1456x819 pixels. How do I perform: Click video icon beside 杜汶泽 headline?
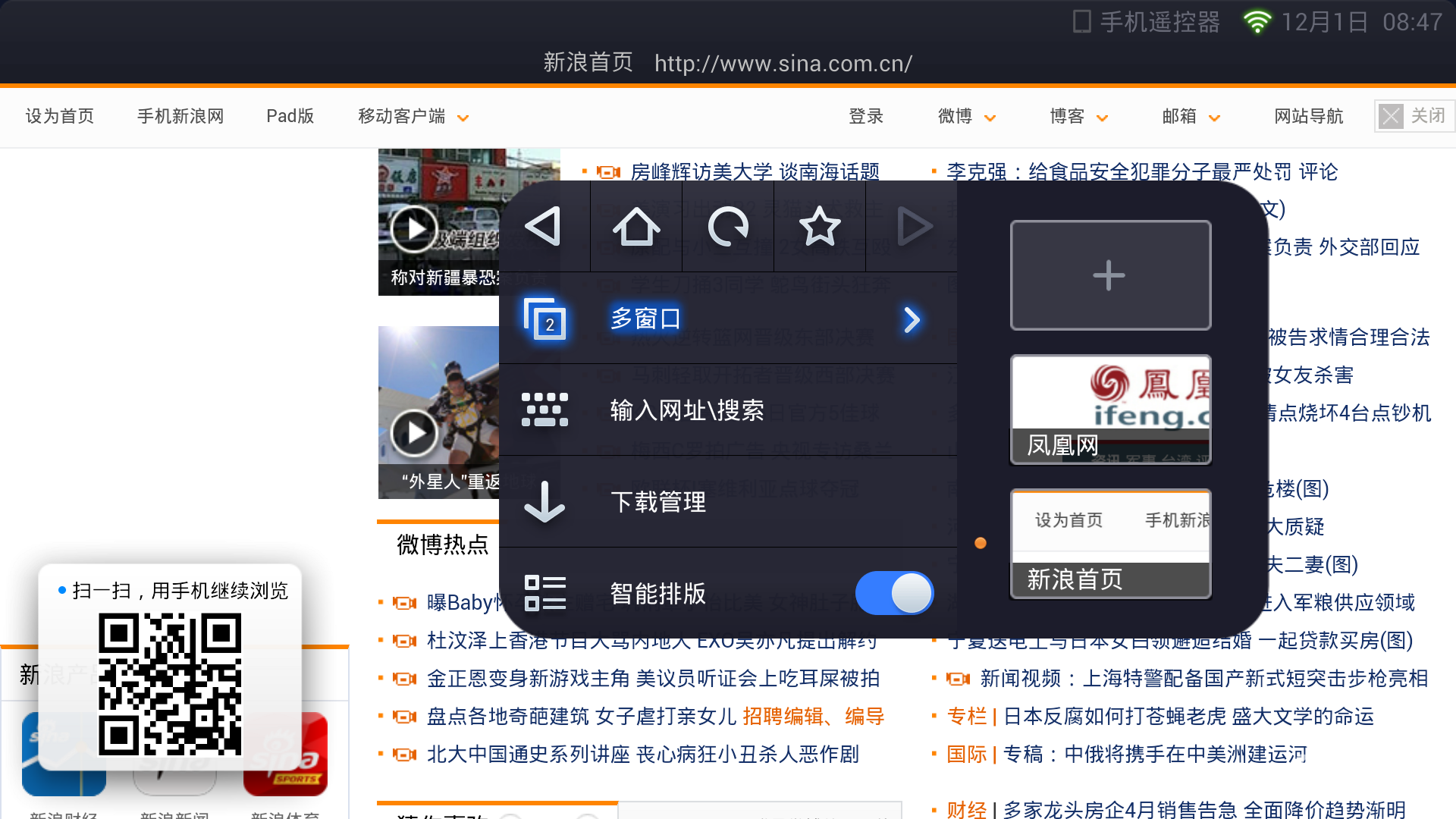[x=404, y=641]
